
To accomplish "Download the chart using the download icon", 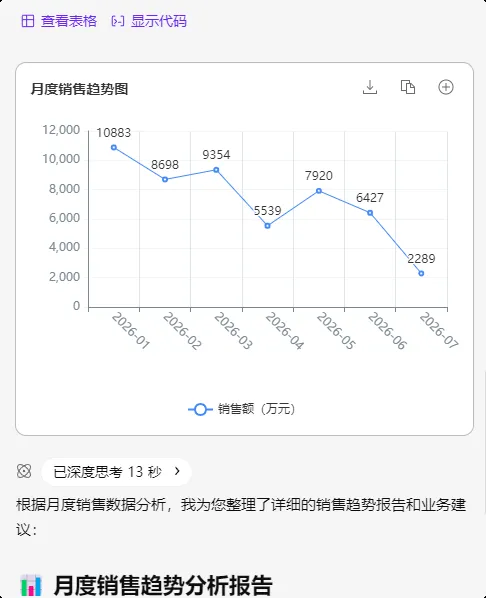I will pos(370,87).
